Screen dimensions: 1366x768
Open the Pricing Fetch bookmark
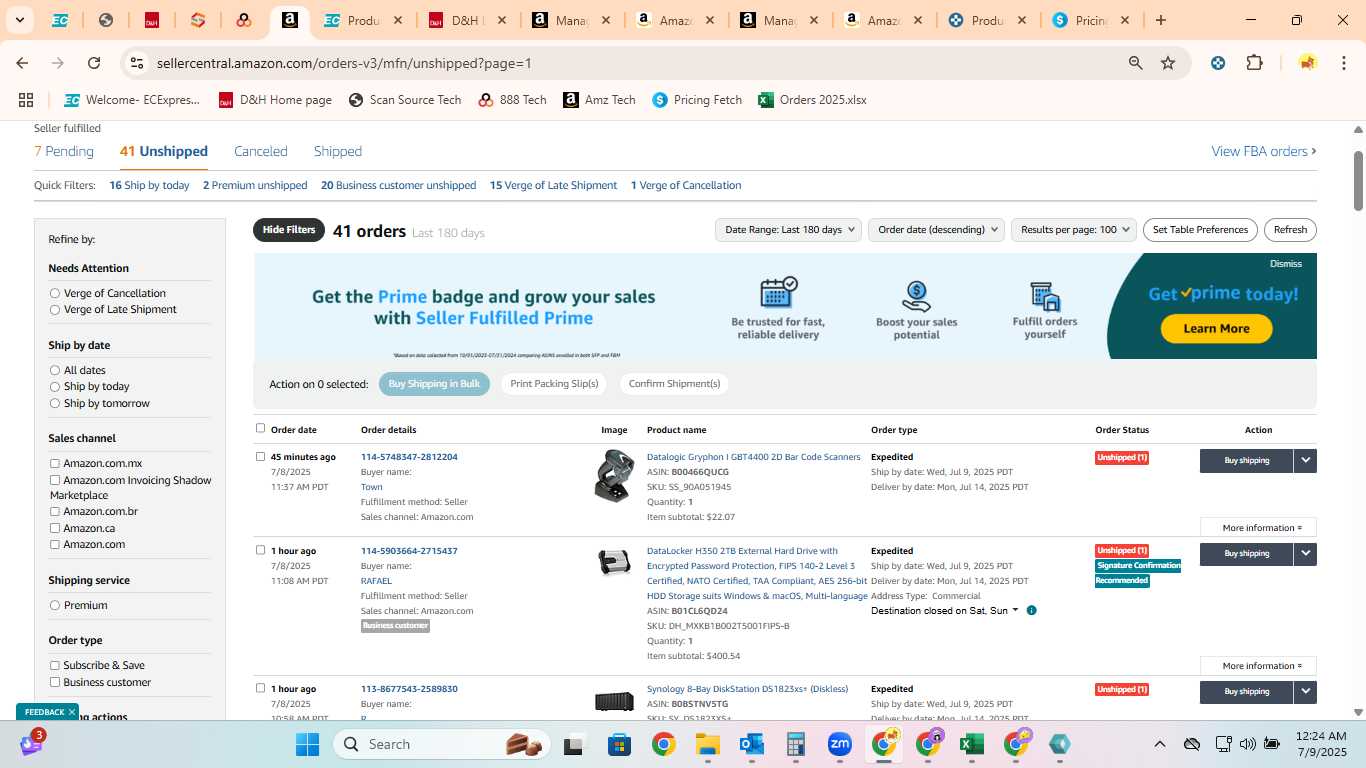[697, 100]
